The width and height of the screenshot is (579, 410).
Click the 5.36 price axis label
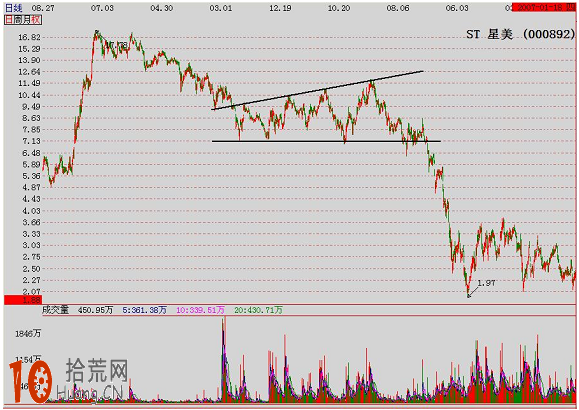click(x=31, y=176)
